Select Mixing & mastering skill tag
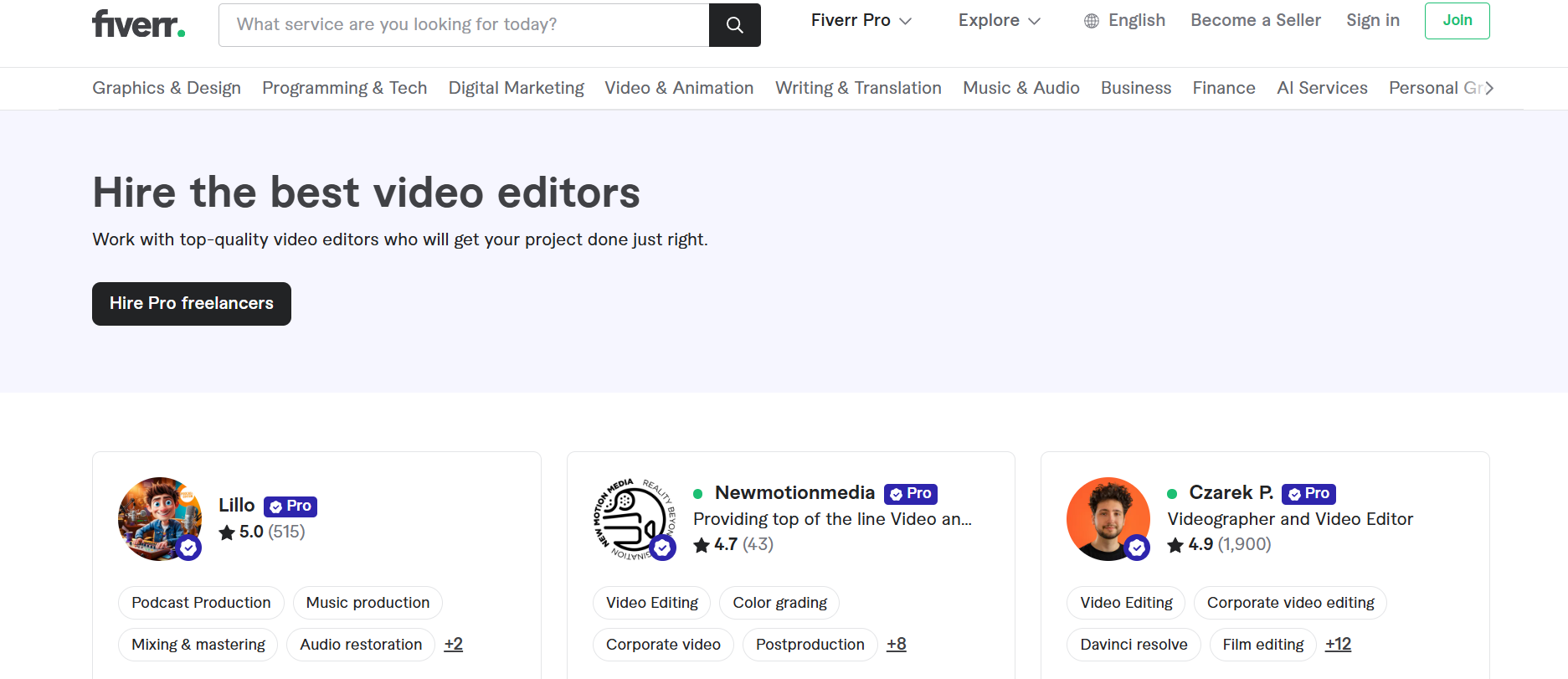 (198, 645)
